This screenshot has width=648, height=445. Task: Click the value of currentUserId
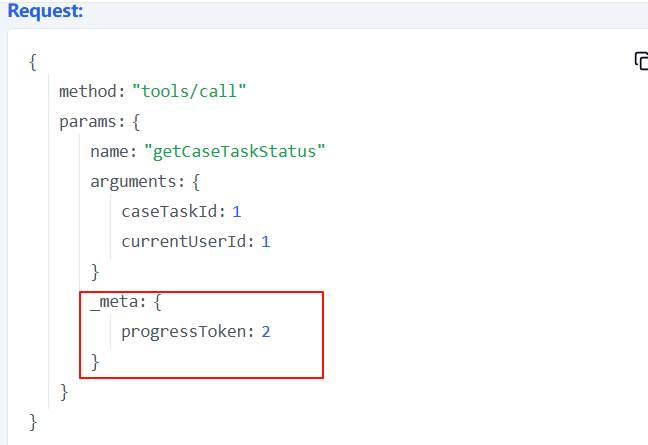point(266,242)
